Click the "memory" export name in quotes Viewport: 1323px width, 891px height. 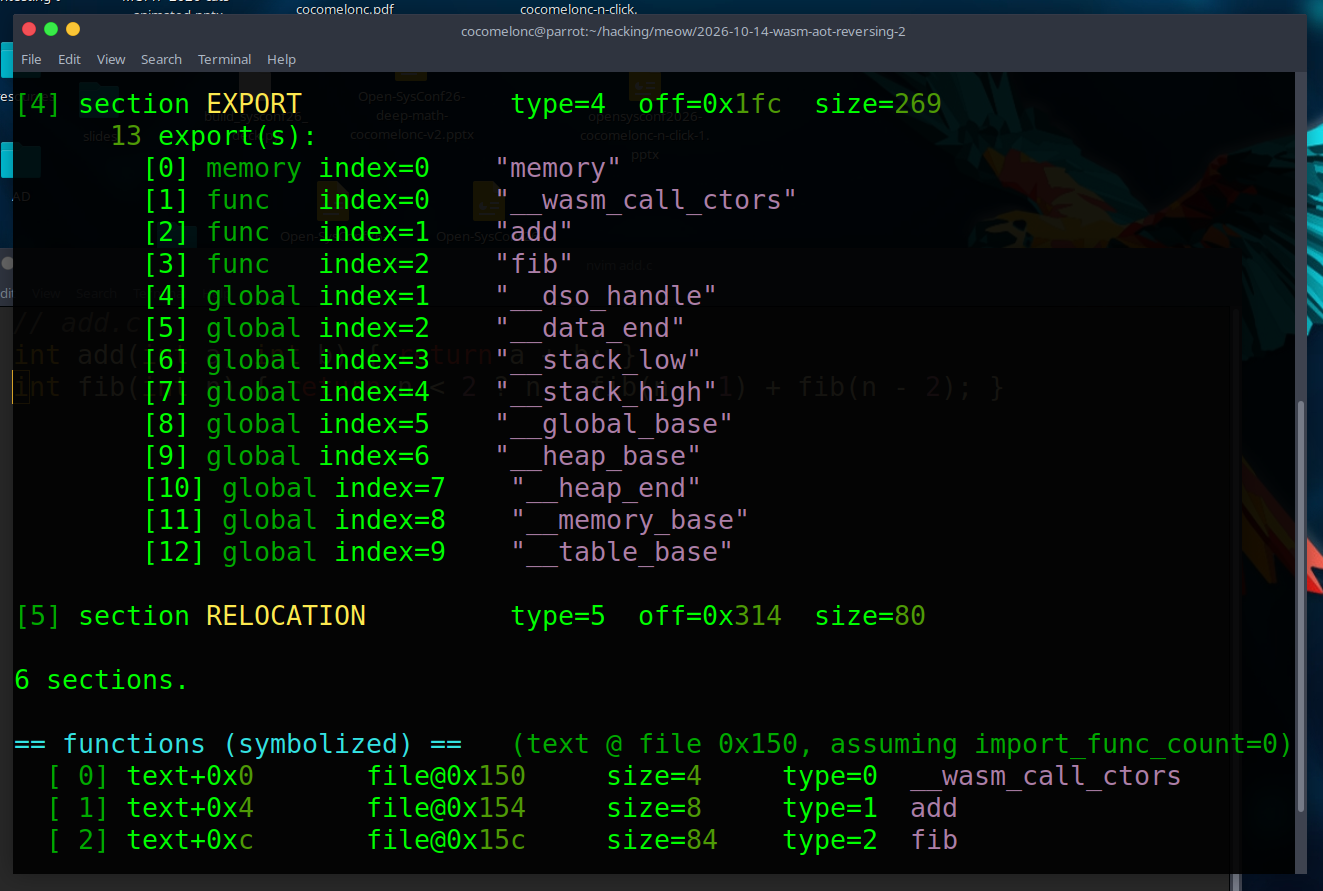point(558,168)
